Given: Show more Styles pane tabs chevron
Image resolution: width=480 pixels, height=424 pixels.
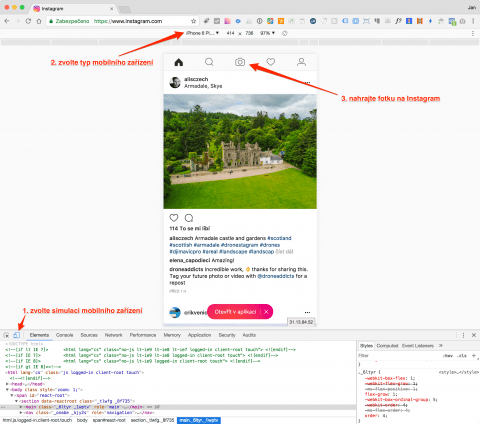Looking at the screenshot, I should pos(441,345).
